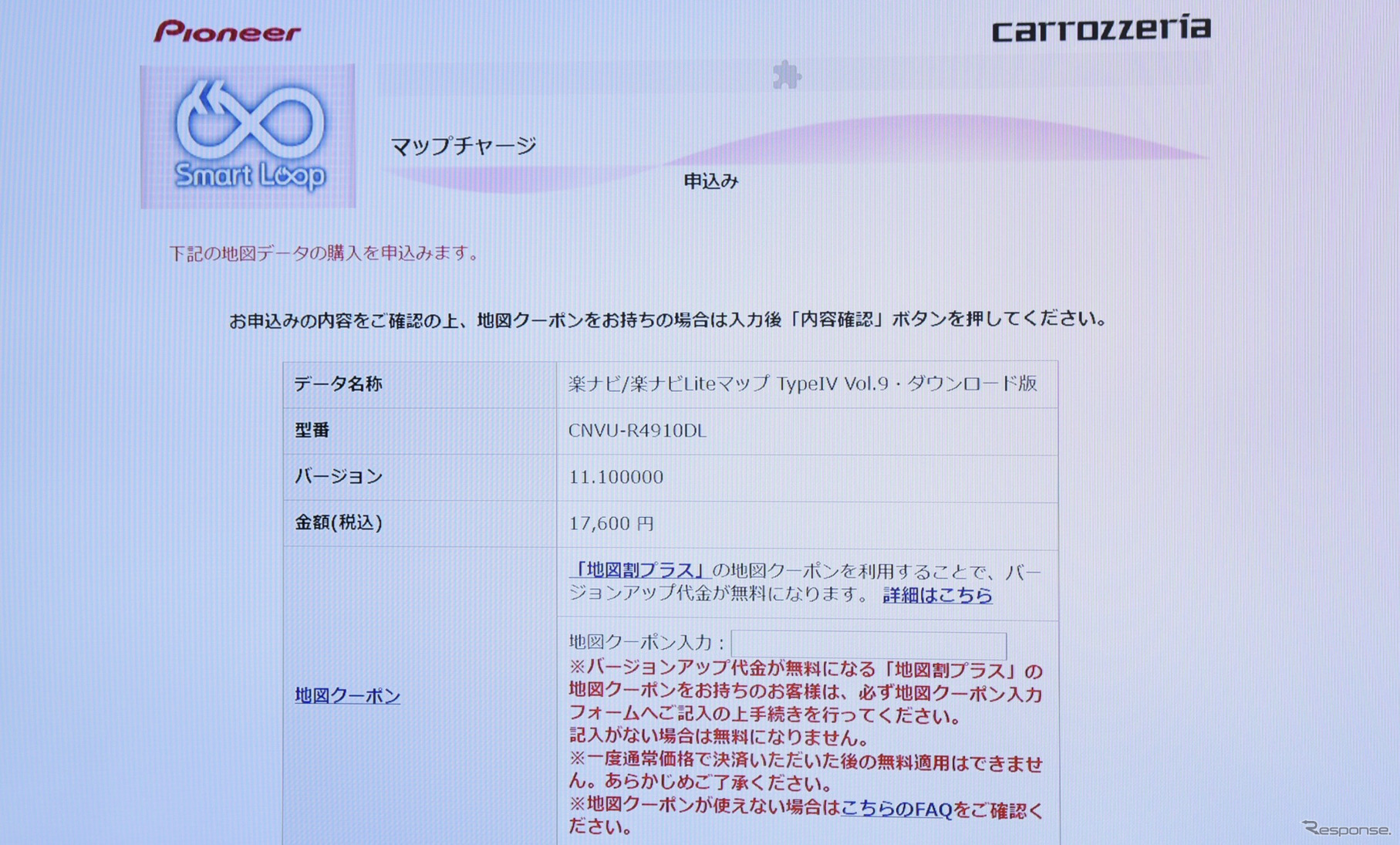1400x845 pixels.
Task: Select the バージョン row label
Action: tap(339, 476)
